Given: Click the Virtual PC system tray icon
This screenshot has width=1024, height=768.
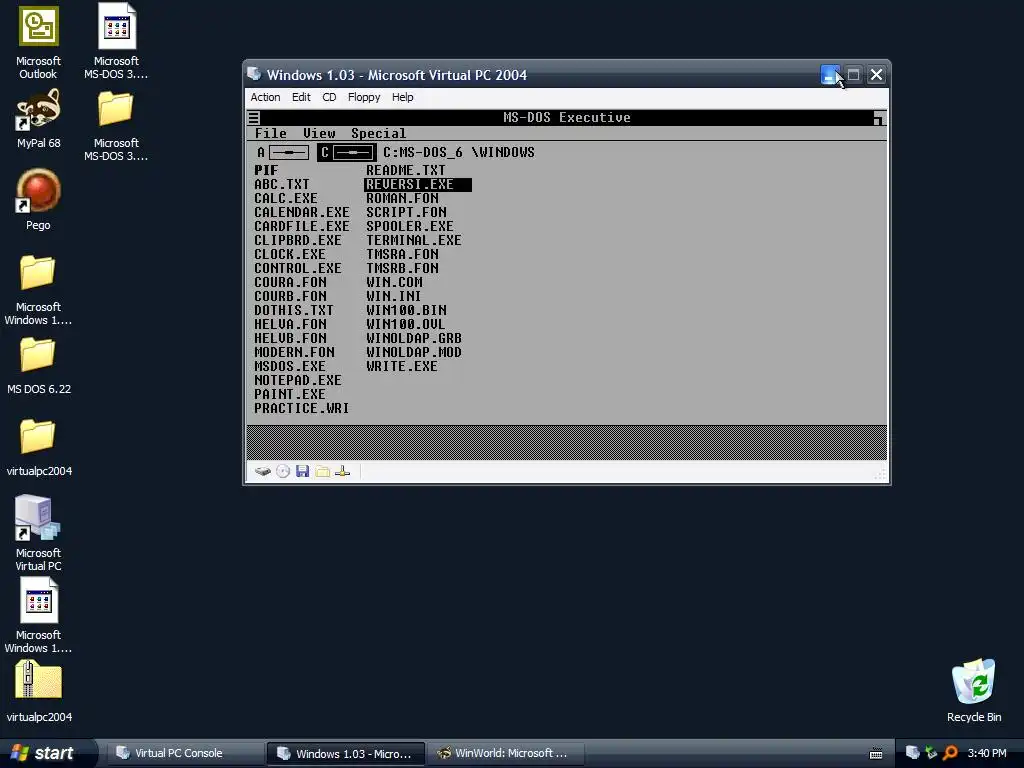Looking at the screenshot, I should (912, 753).
